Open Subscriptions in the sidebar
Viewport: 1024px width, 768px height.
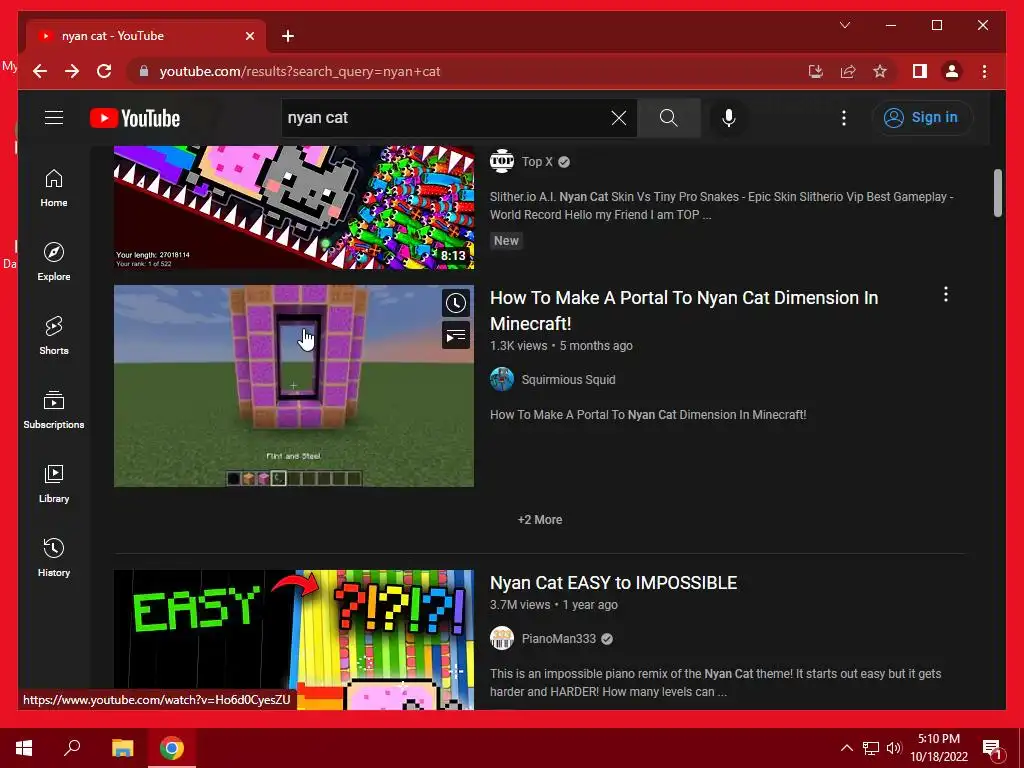pyautogui.click(x=54, y=409)
